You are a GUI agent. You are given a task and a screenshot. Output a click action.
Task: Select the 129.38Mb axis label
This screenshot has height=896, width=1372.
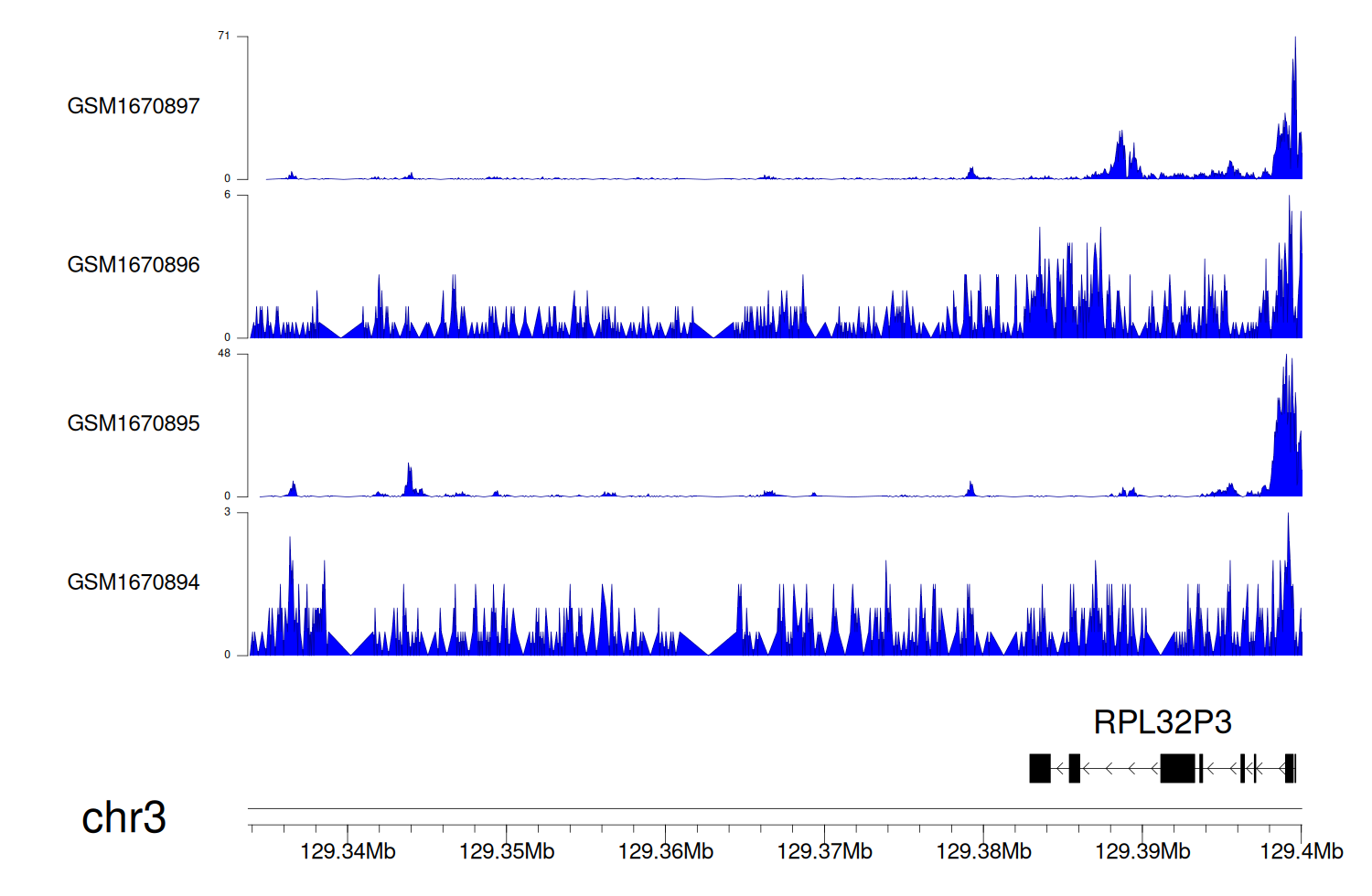[983, 851]
